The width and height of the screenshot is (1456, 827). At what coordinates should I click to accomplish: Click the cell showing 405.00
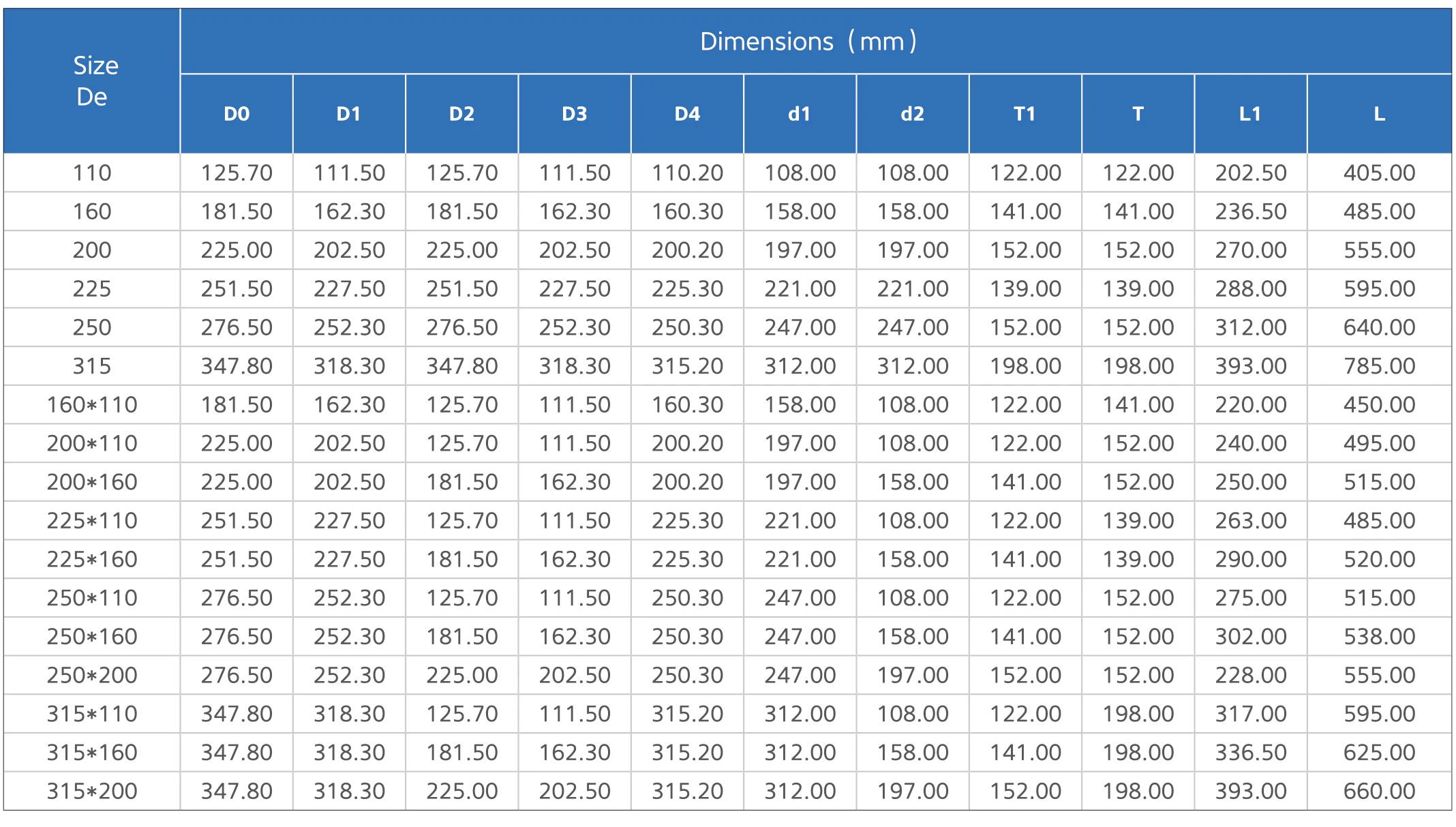1379,173
